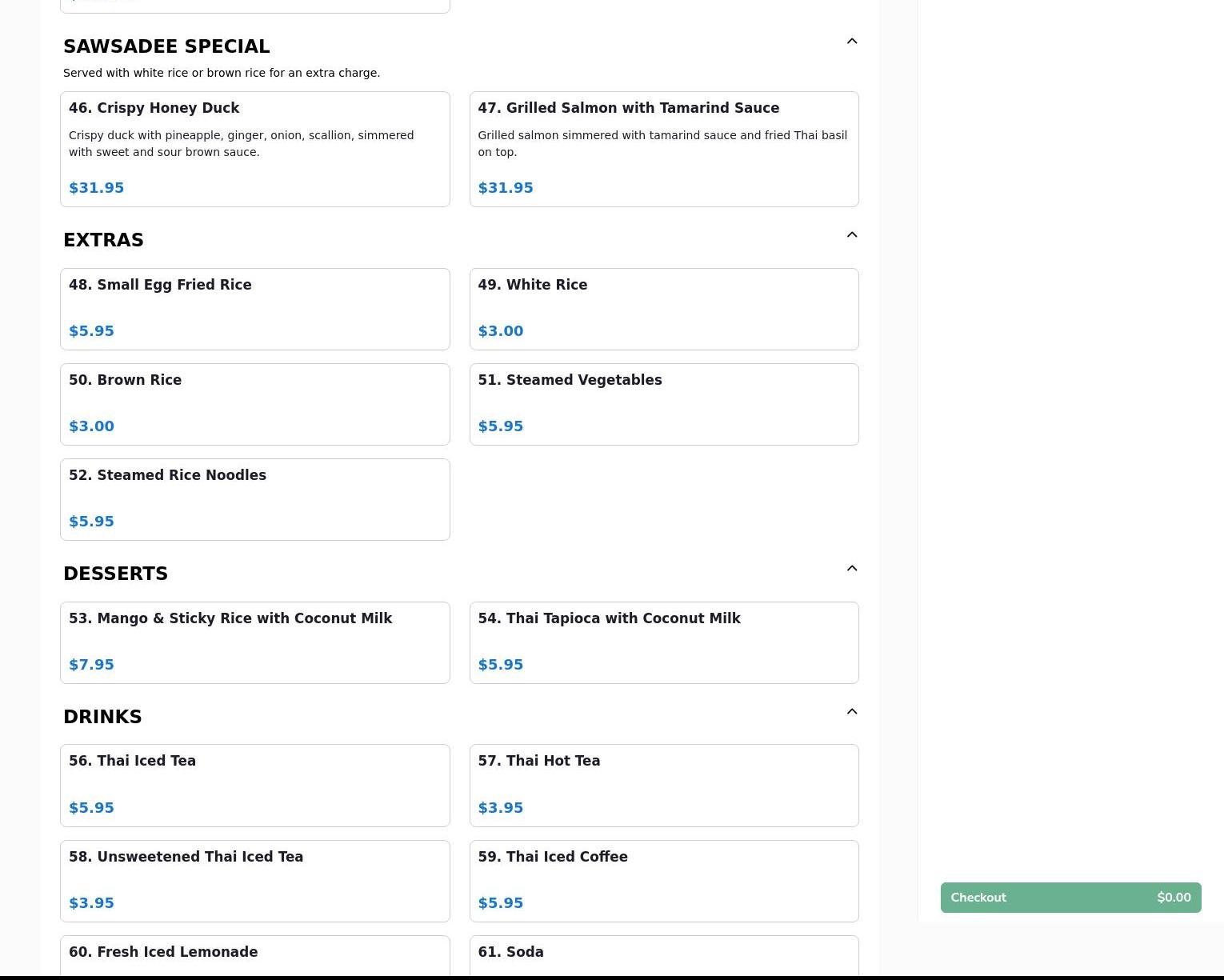Choose Brown Rice extra
Screen dimensions: 1224x980
coord(254,404)
